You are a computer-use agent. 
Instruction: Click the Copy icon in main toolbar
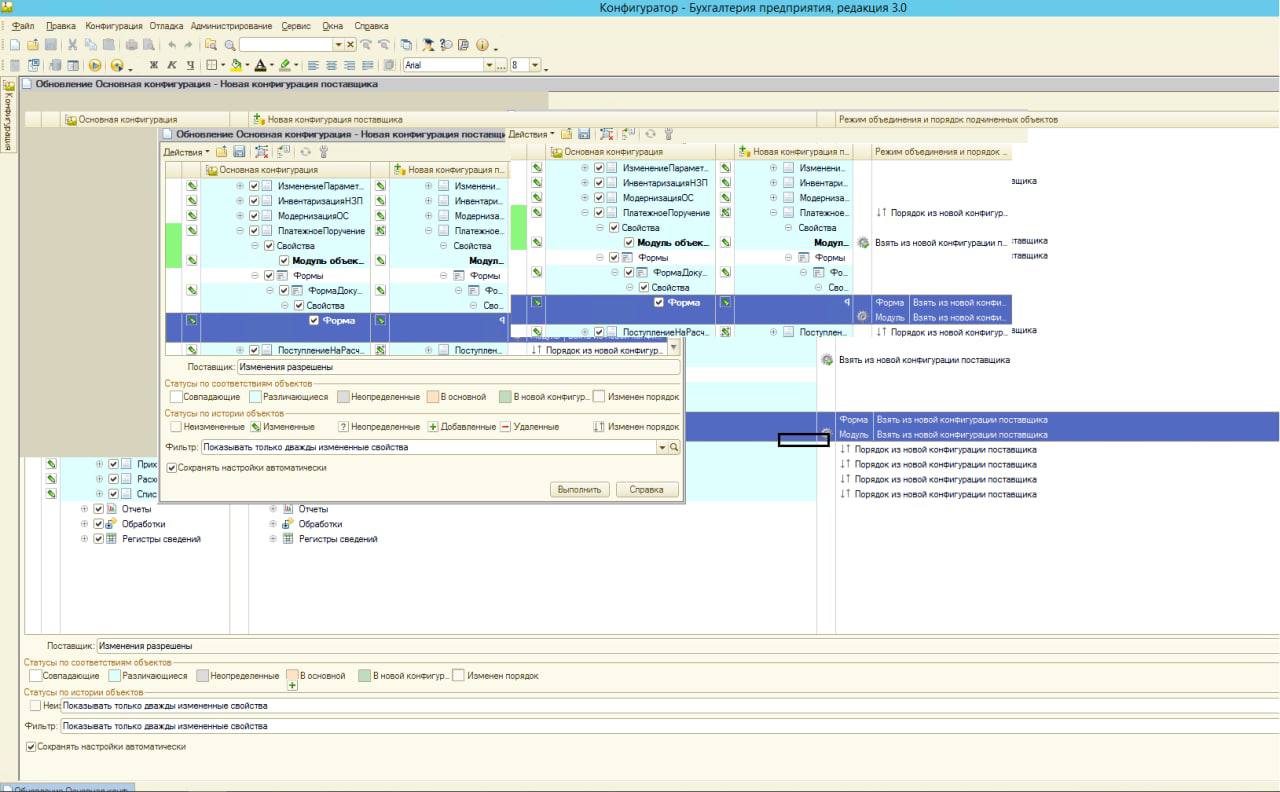pos(90,45)
